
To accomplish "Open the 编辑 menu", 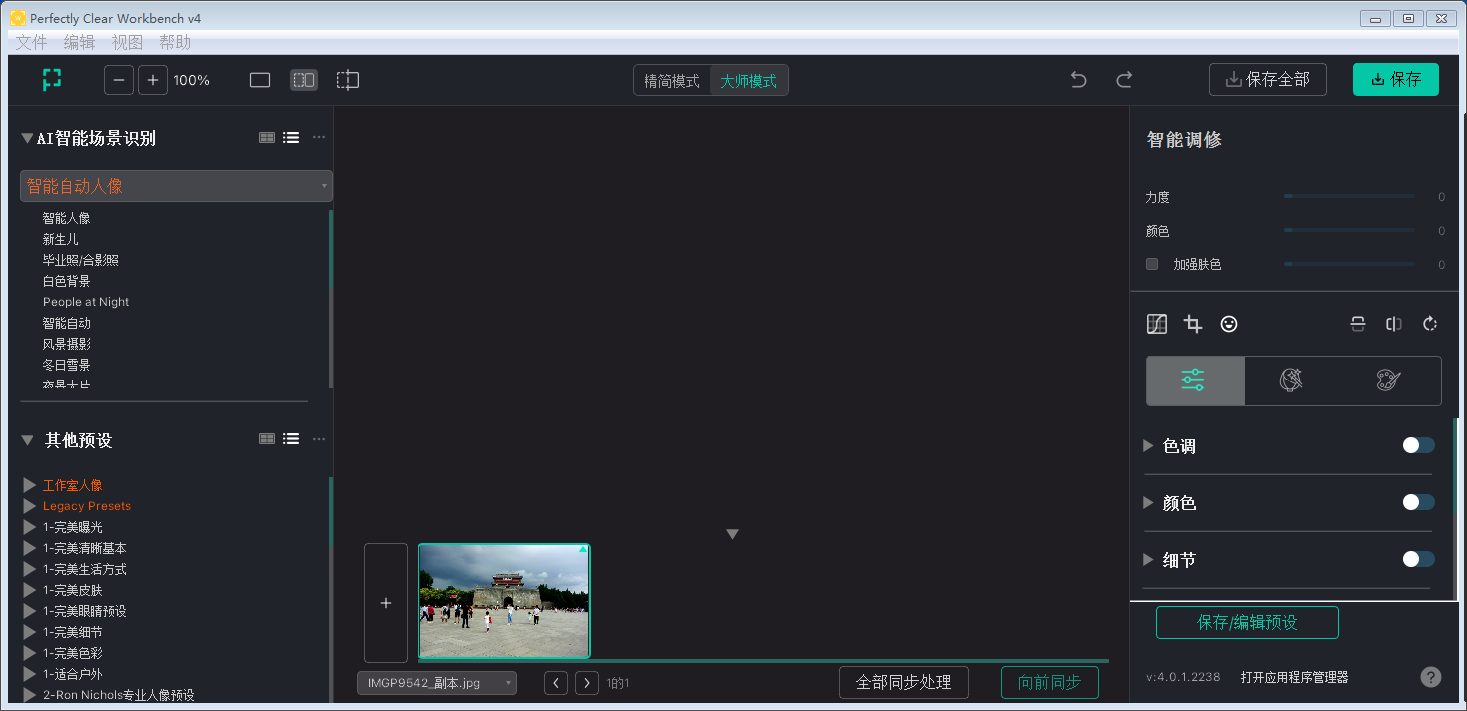I will click(79, 42).
